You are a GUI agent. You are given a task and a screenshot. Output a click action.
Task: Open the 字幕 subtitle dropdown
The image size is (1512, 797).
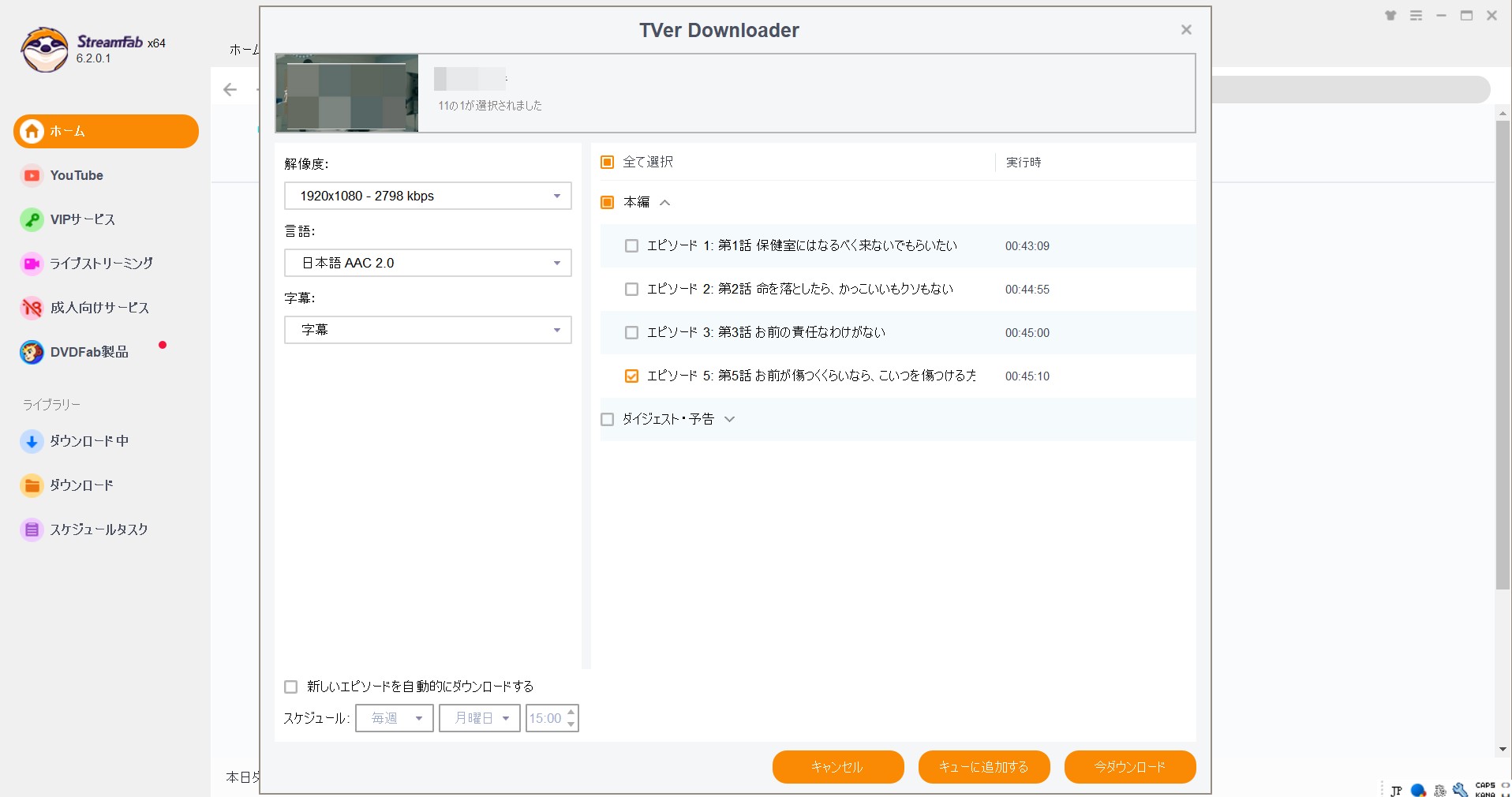428,330
